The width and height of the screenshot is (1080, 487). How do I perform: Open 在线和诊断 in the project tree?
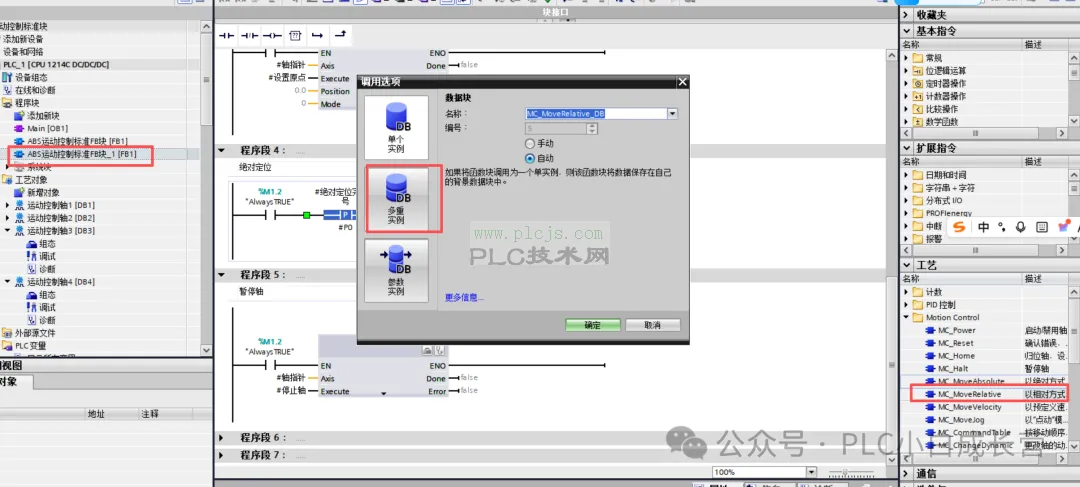pyautogui.click(x=35, y=90)
